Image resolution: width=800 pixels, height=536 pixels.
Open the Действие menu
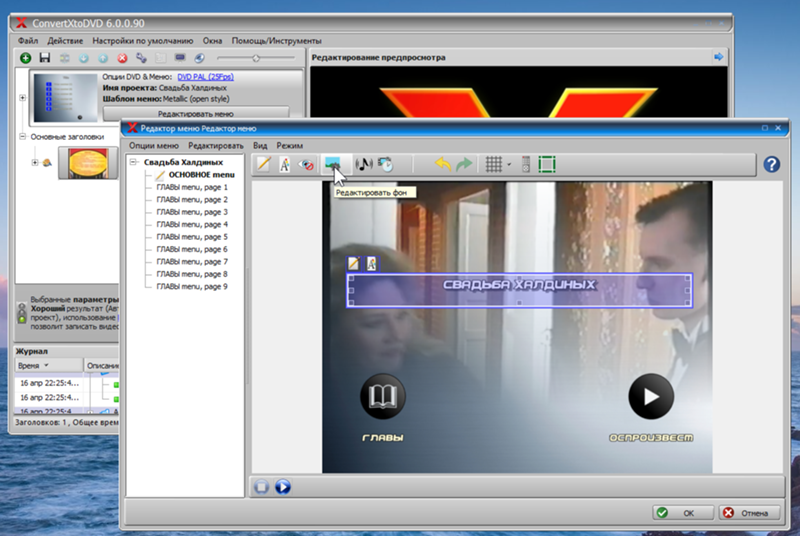(65, 41)
